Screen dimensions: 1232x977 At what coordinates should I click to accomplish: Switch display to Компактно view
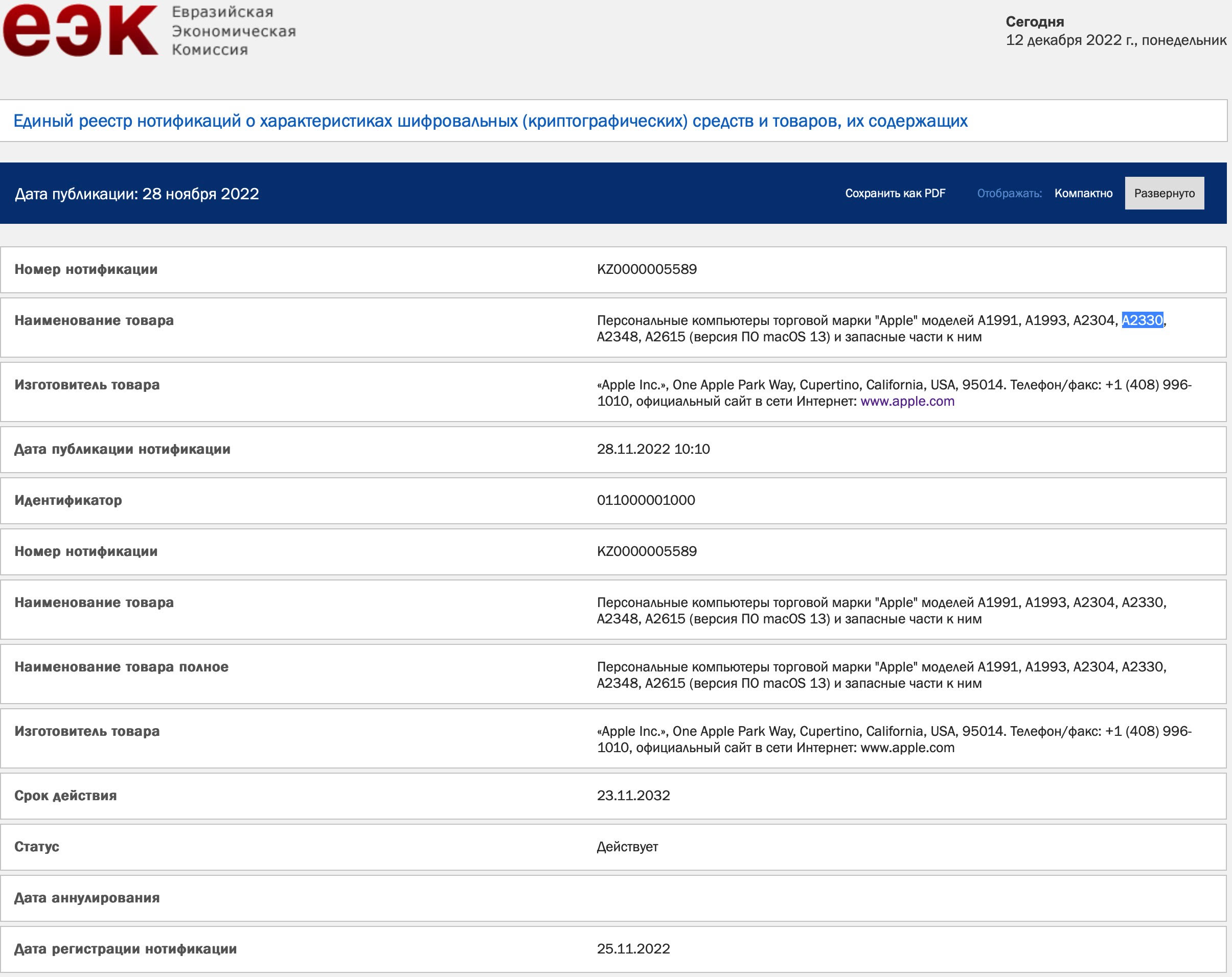coord(1083,193)
